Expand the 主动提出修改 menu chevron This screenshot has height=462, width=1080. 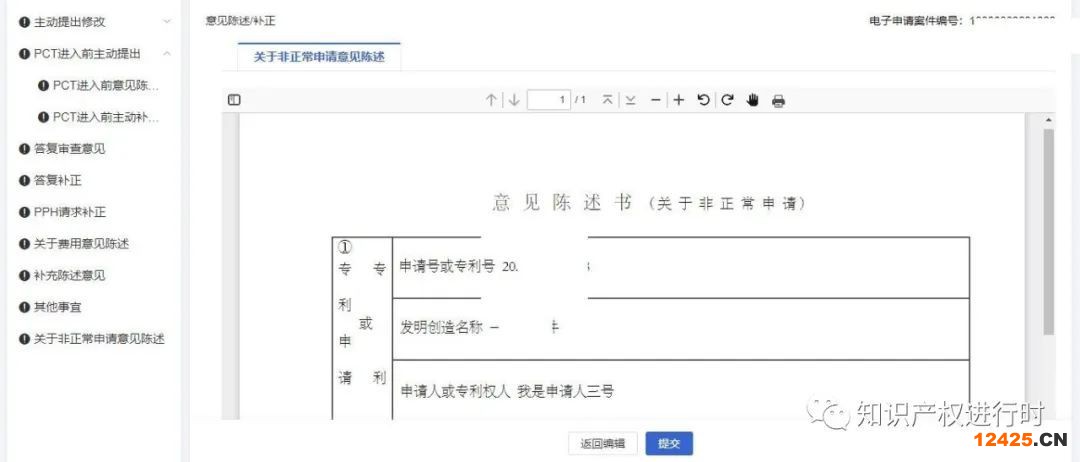166,21
